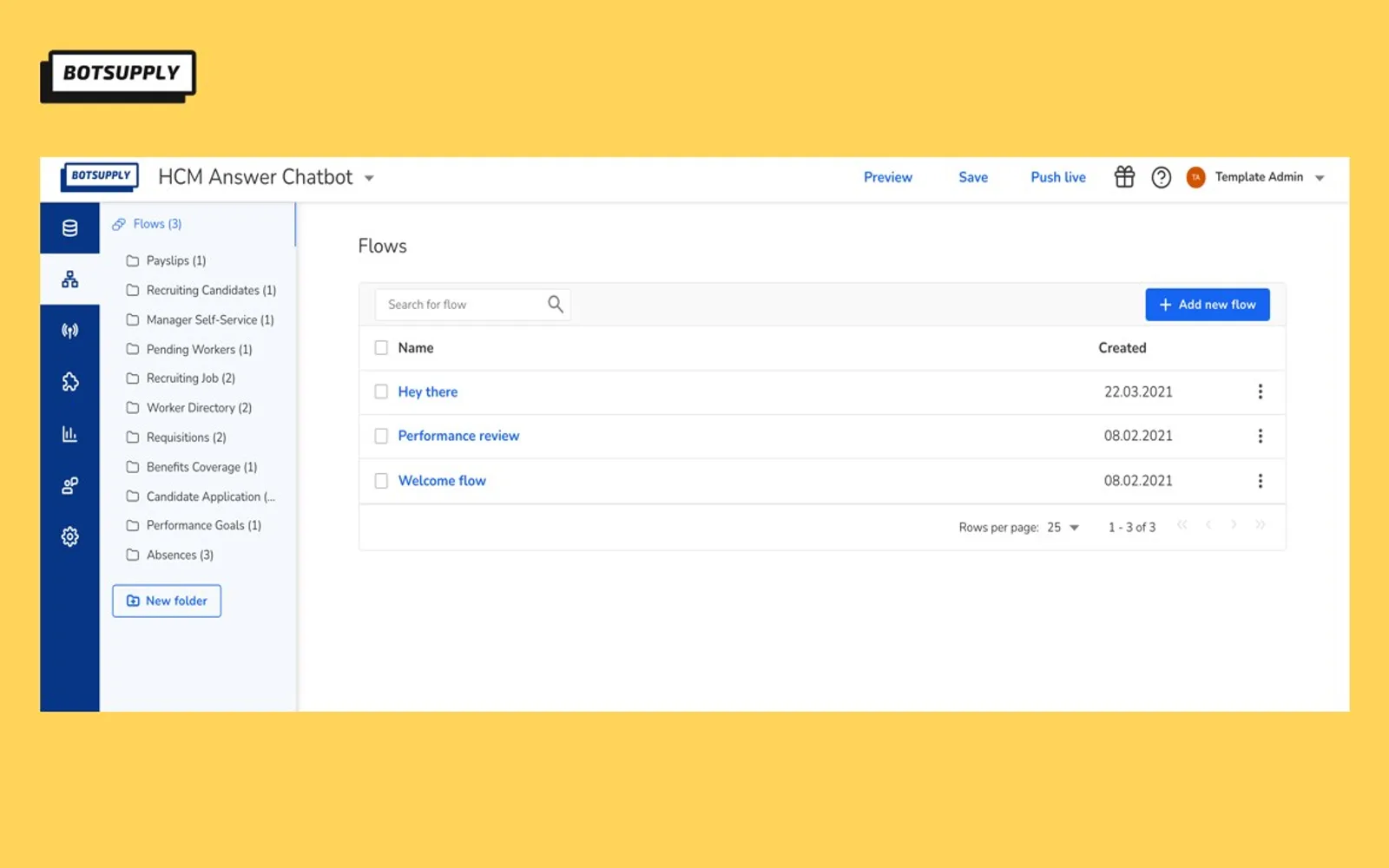Screen dimensions: 1389x868
Task: Click the gift box icon
Action: point(1124,177)
